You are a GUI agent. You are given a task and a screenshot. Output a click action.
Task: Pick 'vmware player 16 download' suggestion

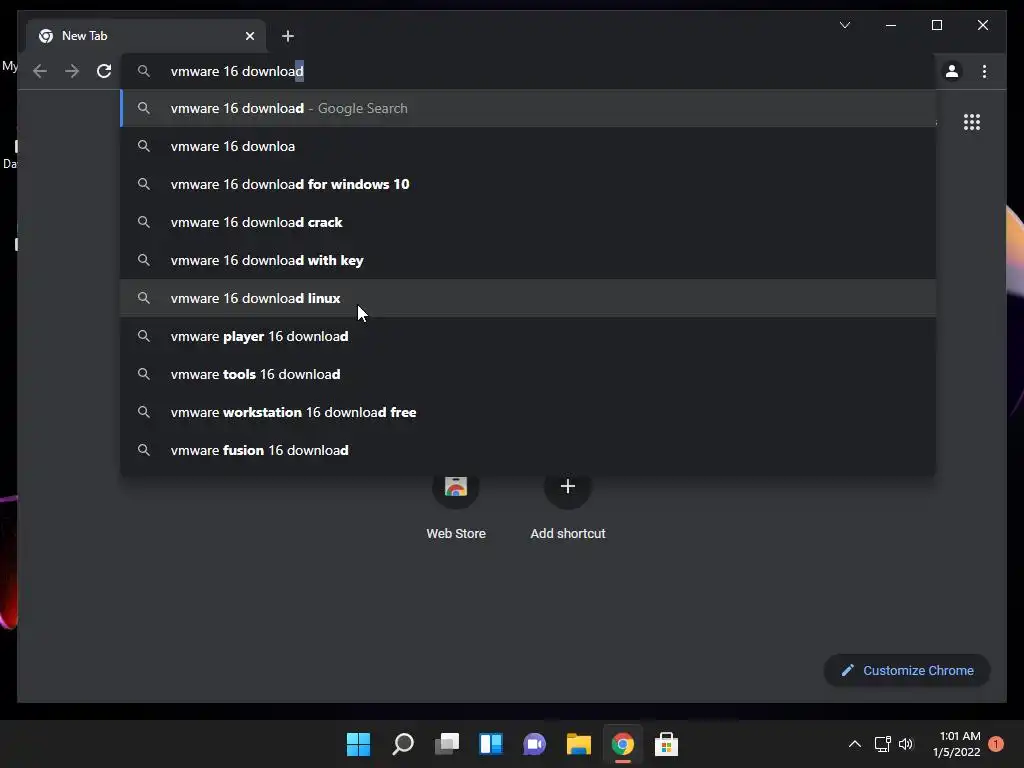pos(528,336)
